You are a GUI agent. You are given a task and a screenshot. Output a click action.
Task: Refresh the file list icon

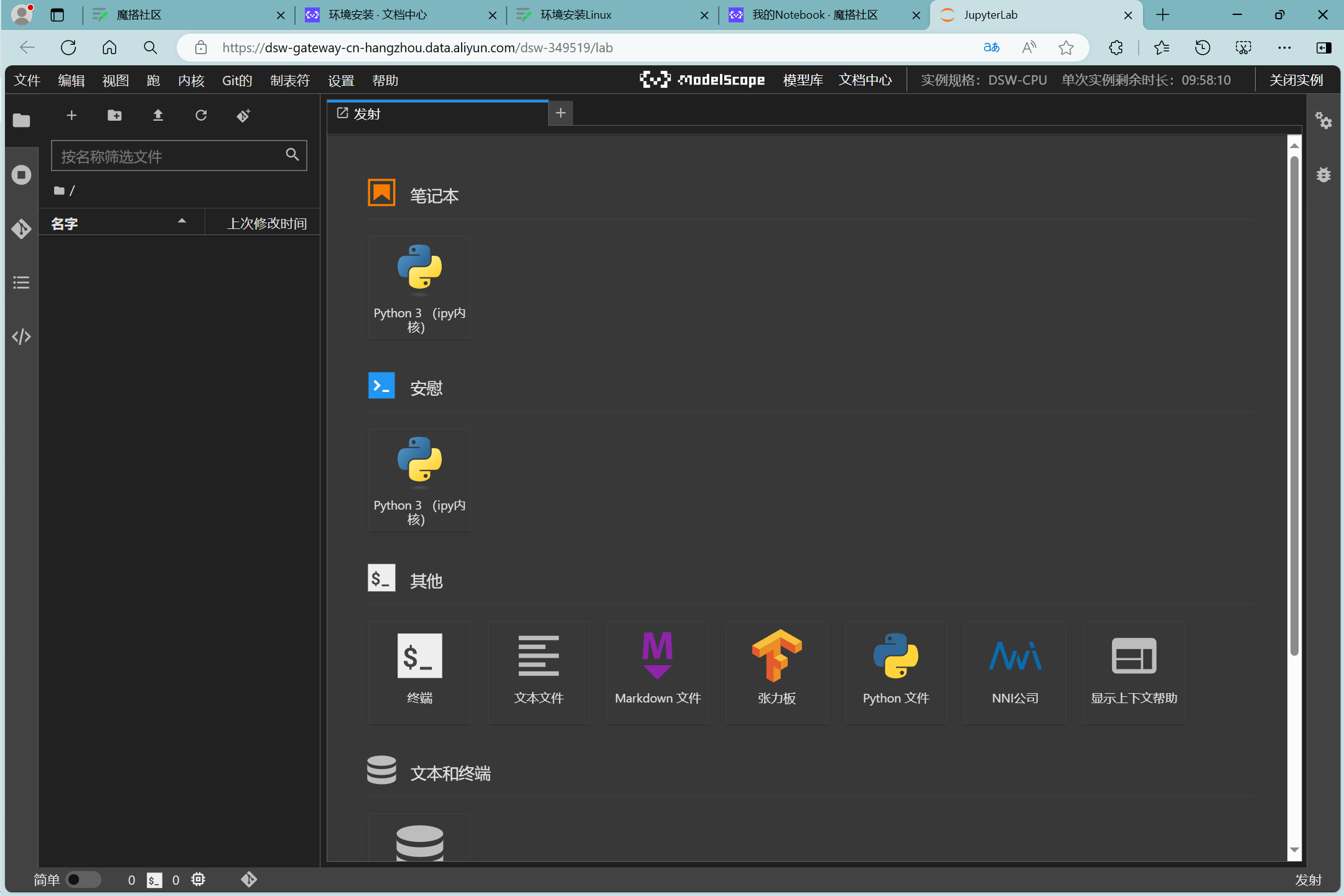point(201,115)
